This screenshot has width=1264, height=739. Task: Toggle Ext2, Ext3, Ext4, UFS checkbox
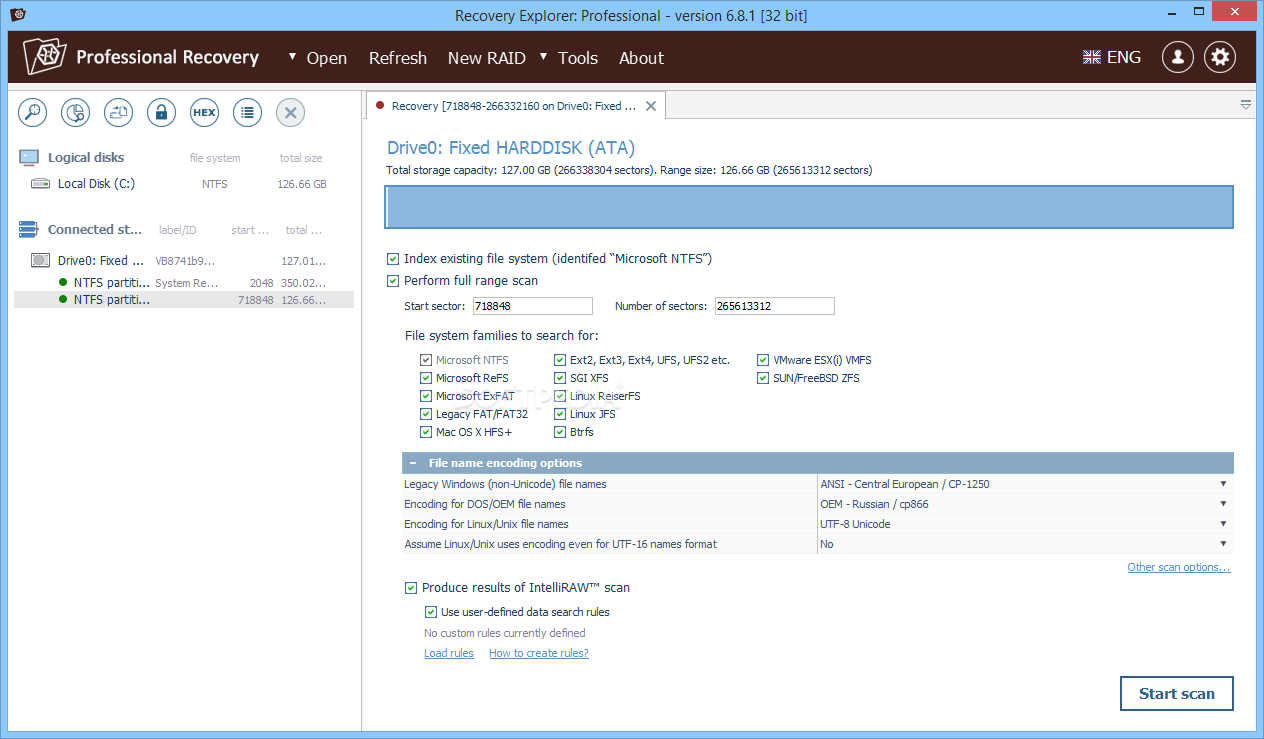coord(560,360)
